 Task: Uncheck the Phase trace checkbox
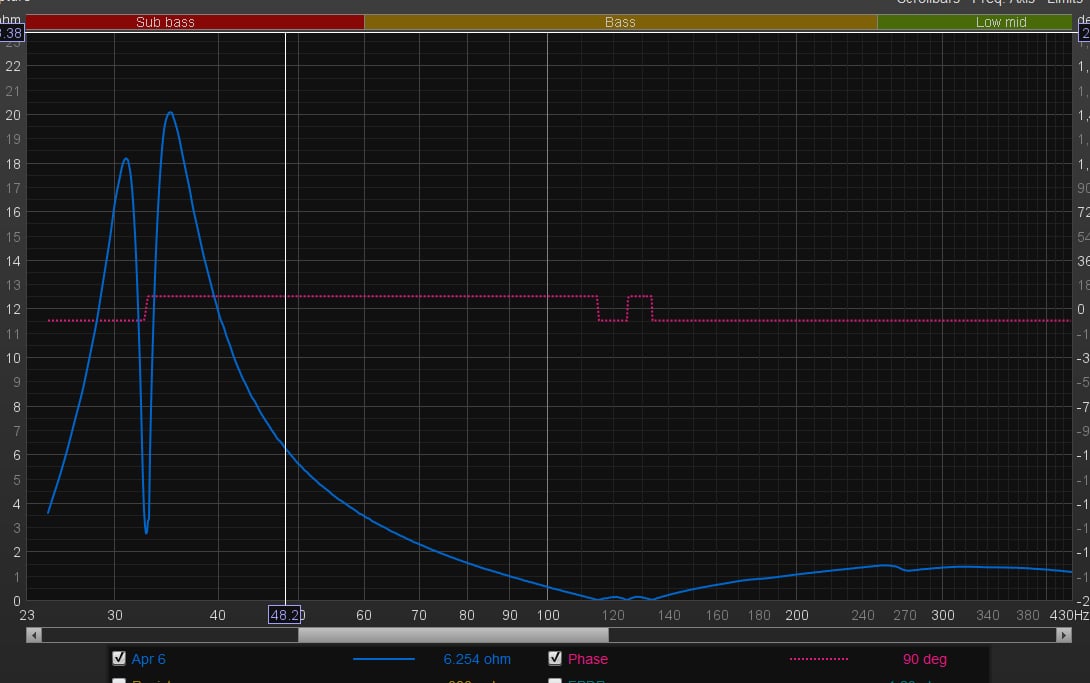[x=555, y=658]
